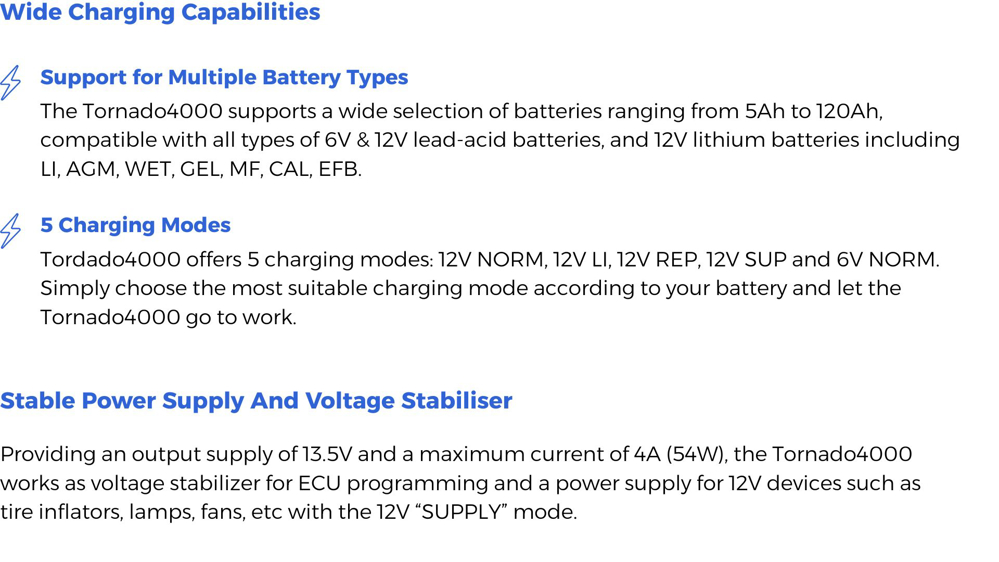Click the lightning bolt beside Support for Multiple Battery Types

click(x=10, y=82)
